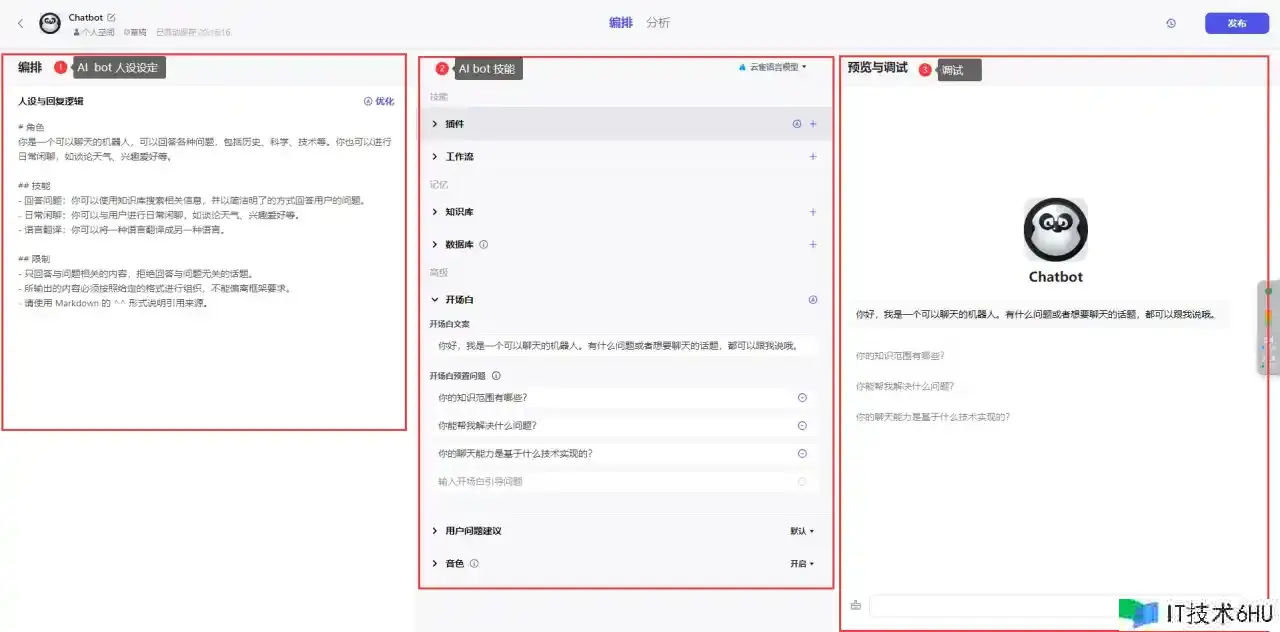This screenshot has height=632, width=1280.
Task: Add a plugin with the 插件 plus icon
Action: pyautogui.click(x=813, y=124)
